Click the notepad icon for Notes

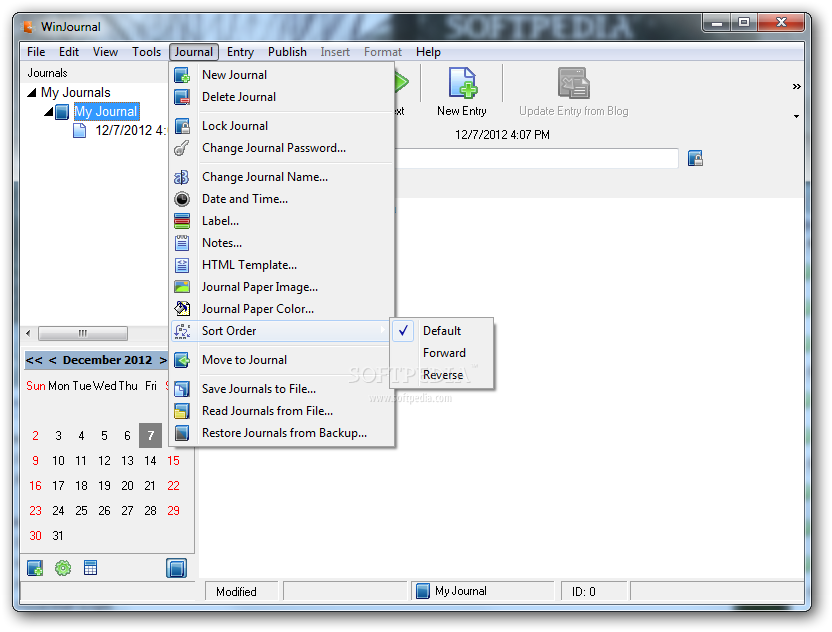(182, 243)
